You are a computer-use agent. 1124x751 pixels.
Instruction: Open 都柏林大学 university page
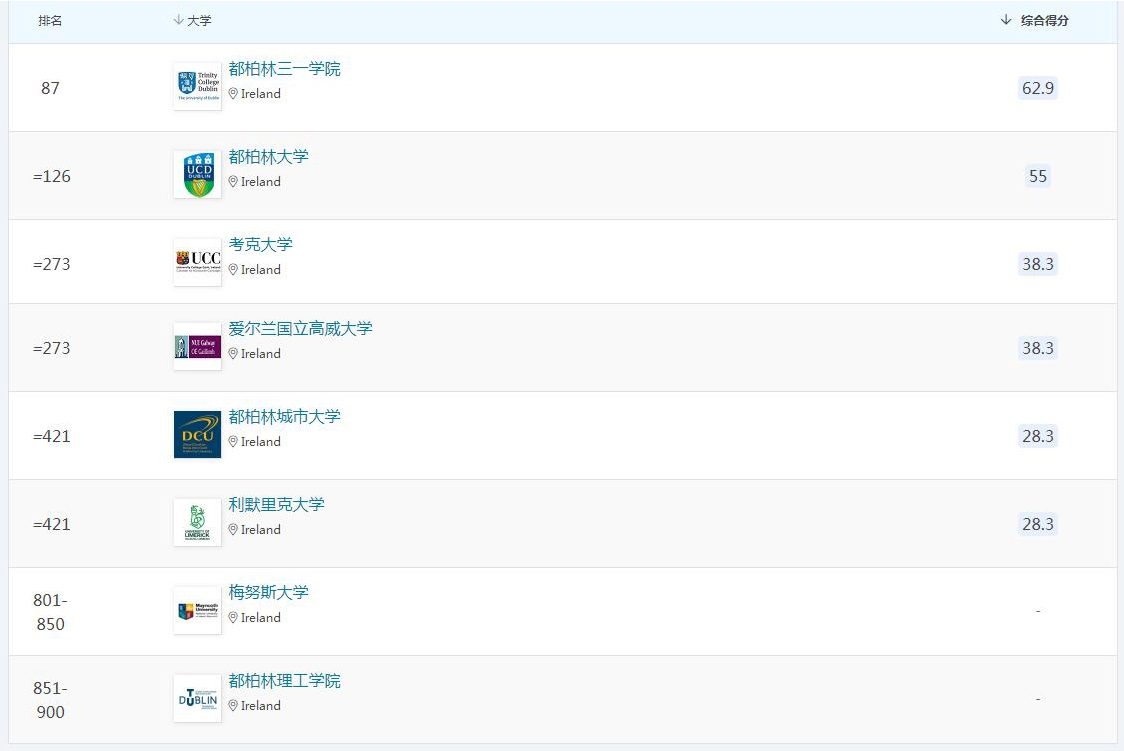click(268, 157)
